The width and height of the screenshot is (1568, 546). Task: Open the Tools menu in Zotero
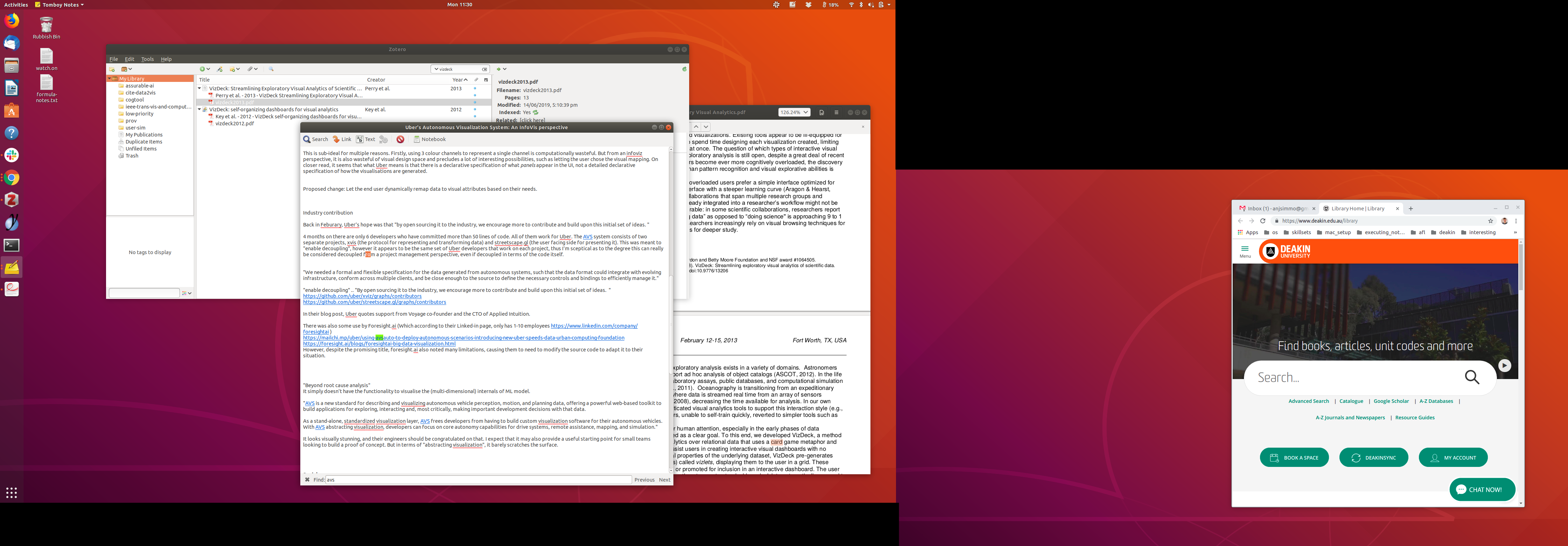click(x=147, y=59)
